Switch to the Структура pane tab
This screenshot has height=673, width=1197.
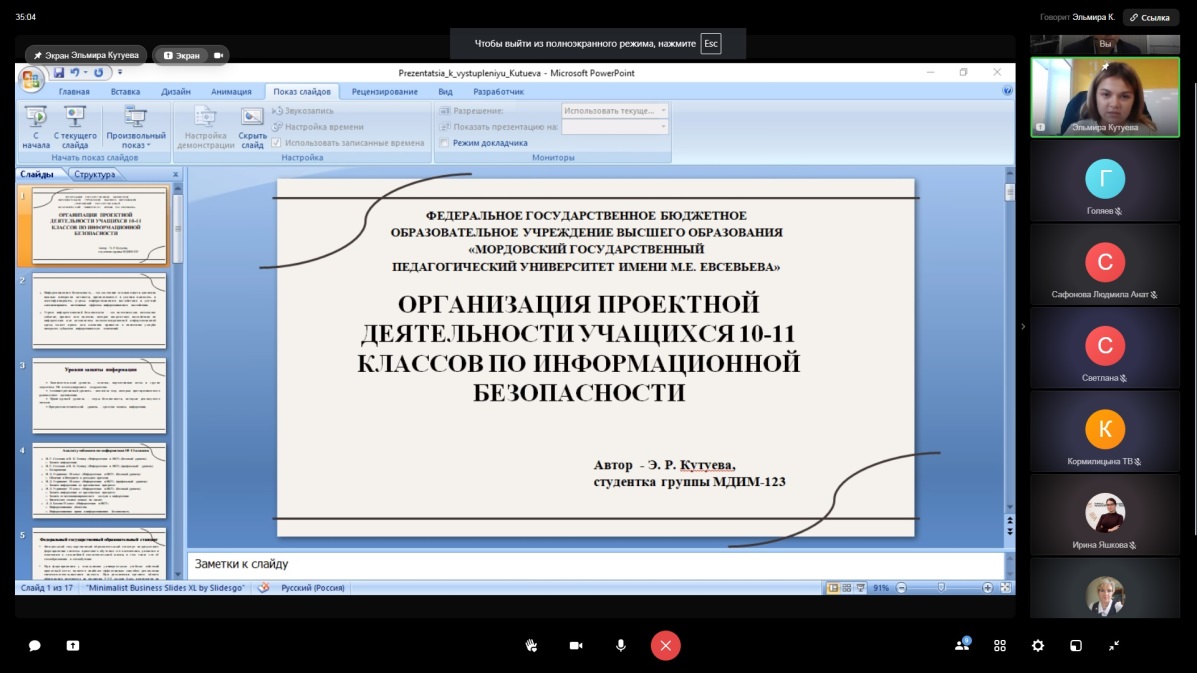click(x=94, y=174)
